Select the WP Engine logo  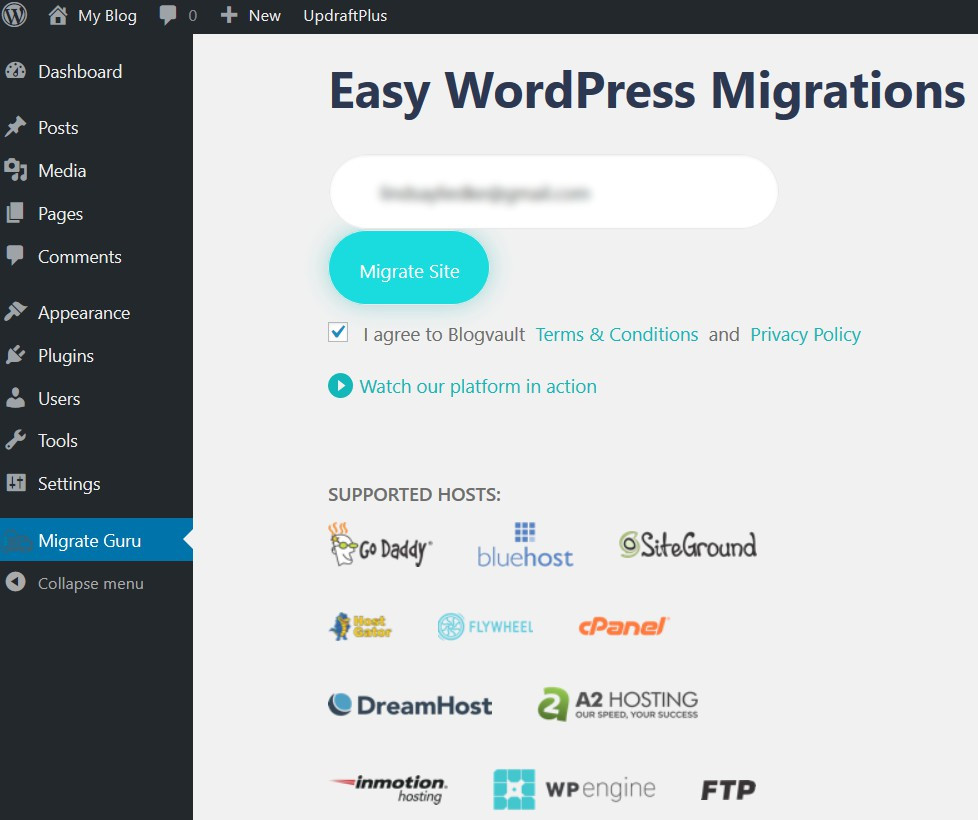click(574, 789)
